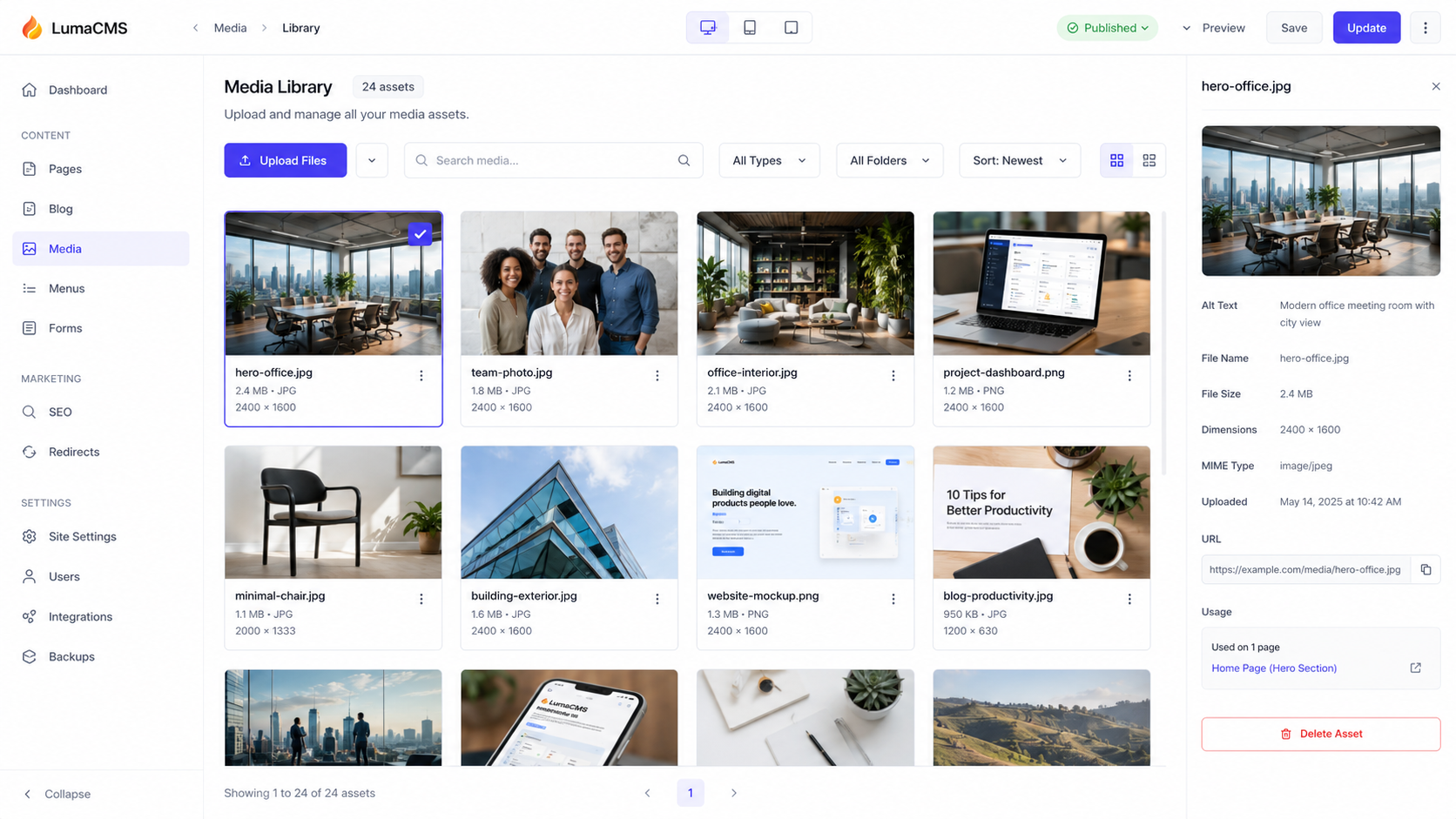The image size is (1456, 819).
Task: Open Dashboard in the sidebar
Action: 101,90
